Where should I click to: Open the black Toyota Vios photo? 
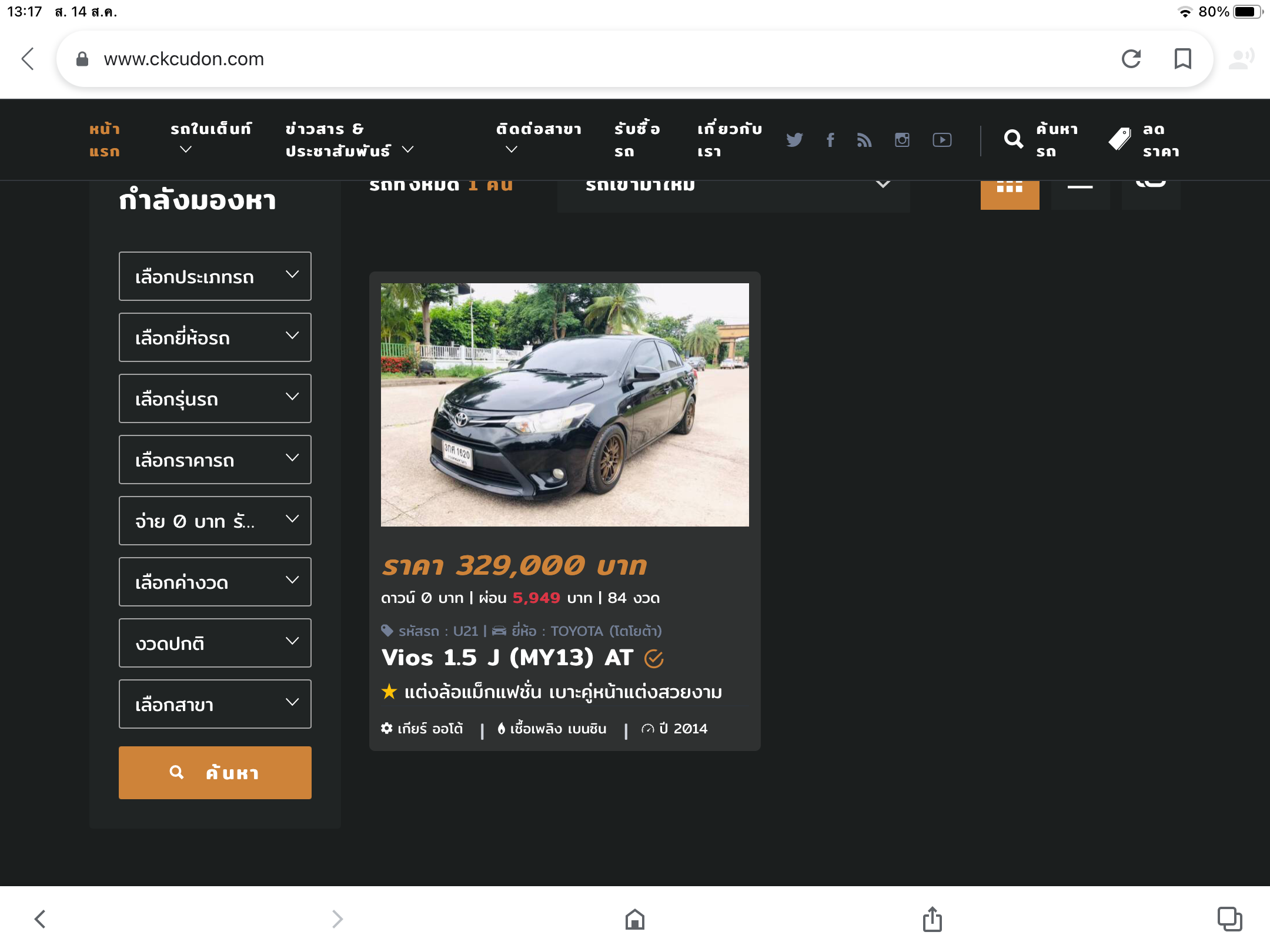(x=564, y=404)
